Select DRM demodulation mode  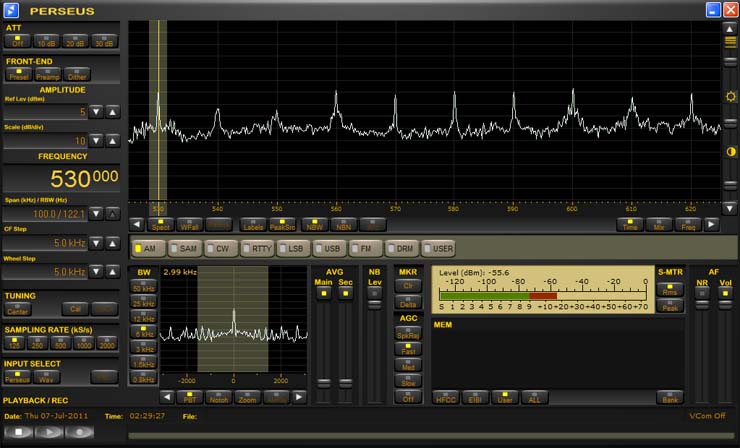point(403,248)
